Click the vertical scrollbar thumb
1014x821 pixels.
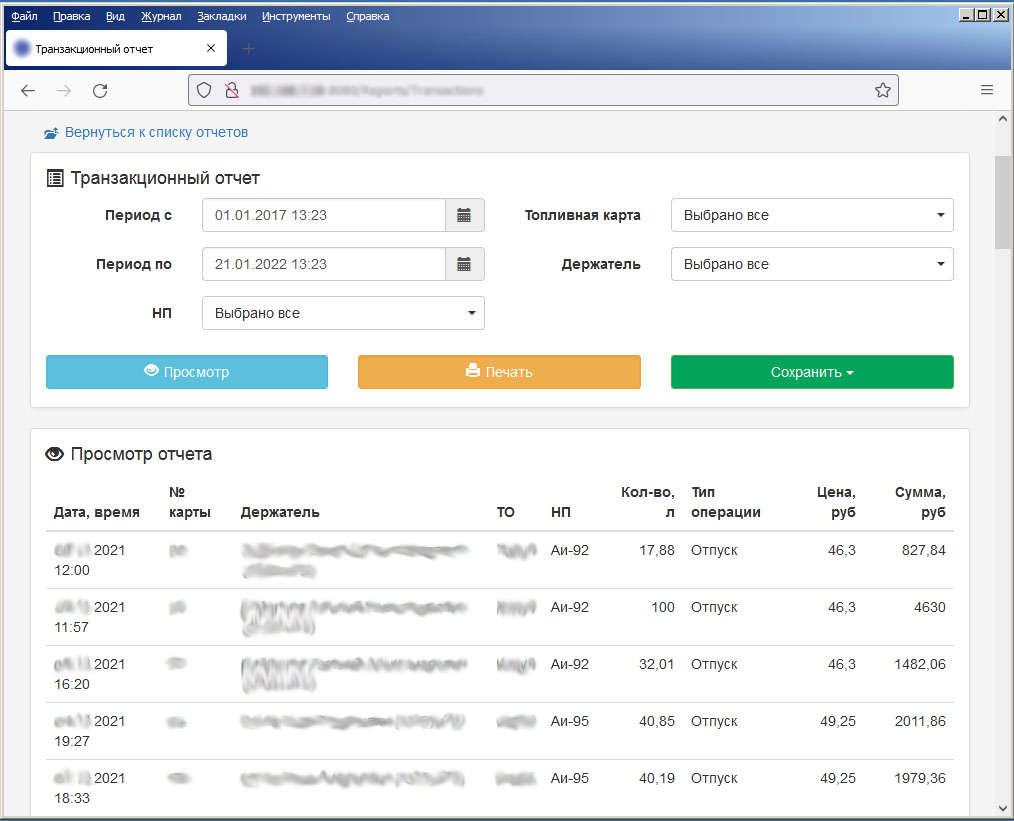(1003, 202)
